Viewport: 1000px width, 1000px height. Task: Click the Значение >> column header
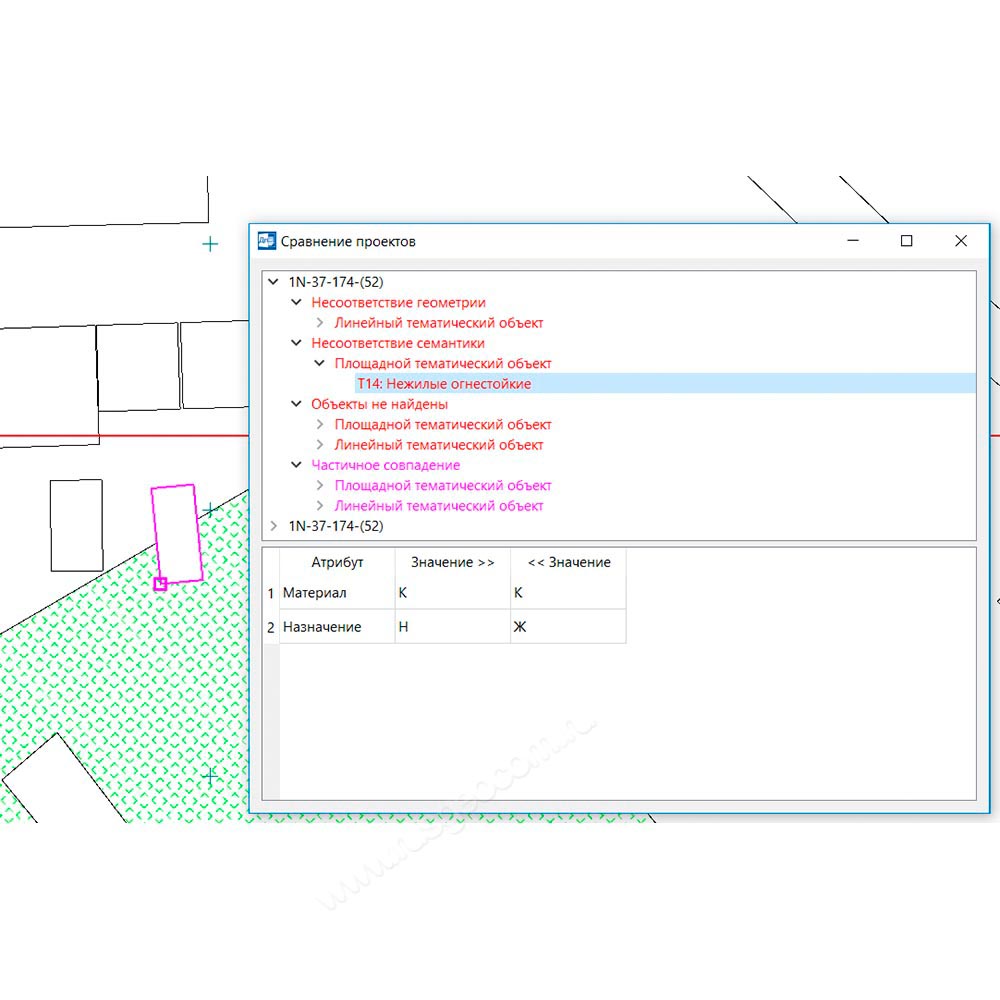(452, 562)
